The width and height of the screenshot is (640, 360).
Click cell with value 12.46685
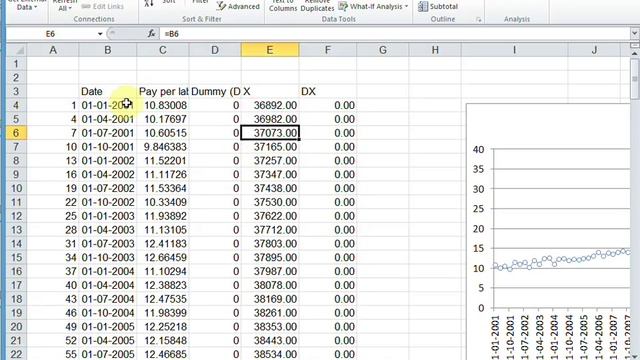coord(162,354)
